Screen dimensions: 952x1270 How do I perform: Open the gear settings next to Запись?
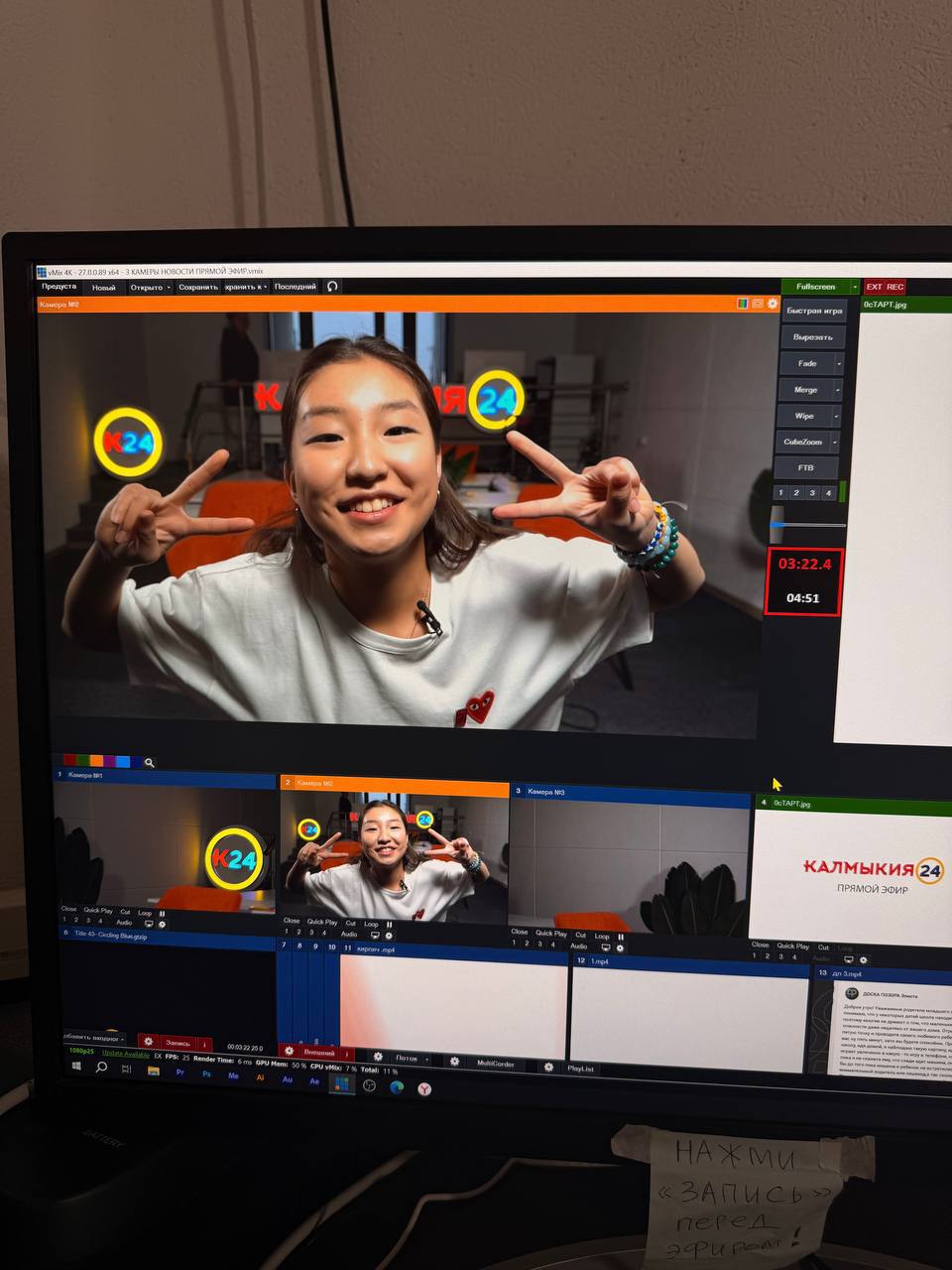149,1042
